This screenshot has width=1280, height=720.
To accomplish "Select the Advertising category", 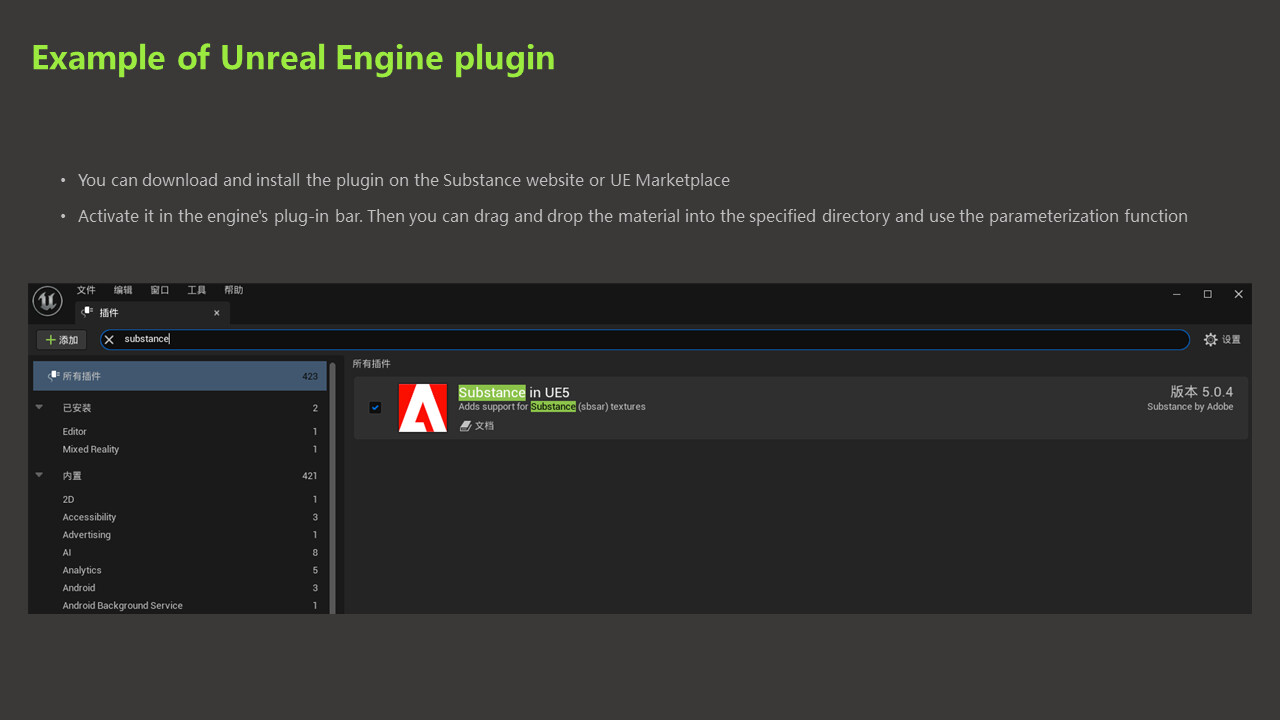I will pos(180,535).
